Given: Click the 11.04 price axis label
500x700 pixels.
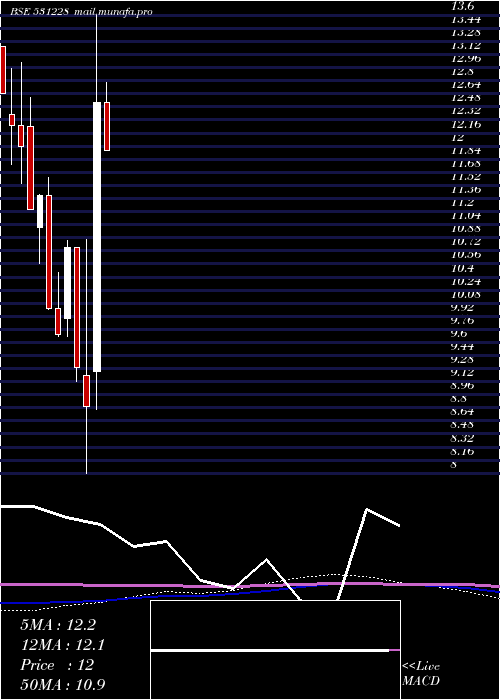Looking at the screenshot, I should tap(465, 216).
